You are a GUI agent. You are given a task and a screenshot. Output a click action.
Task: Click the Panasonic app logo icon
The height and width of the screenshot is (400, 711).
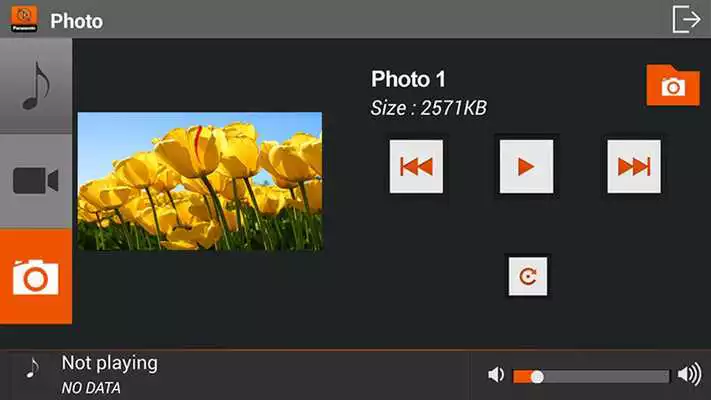[24, 19]
